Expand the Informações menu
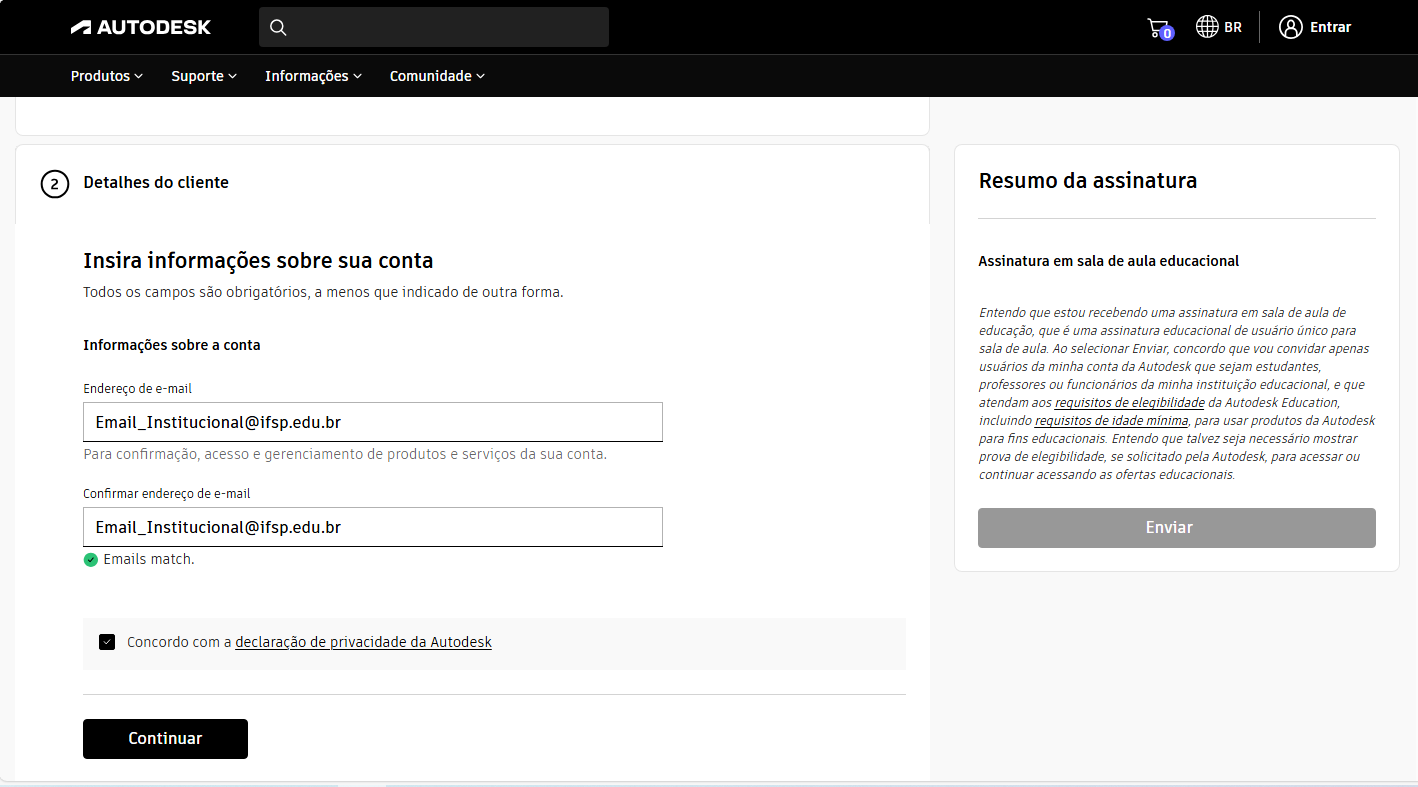 click(x=313, y=76)
